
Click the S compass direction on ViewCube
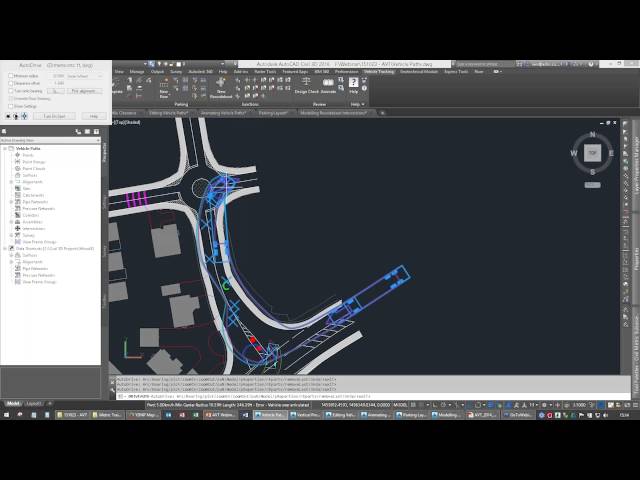point(593,172)
